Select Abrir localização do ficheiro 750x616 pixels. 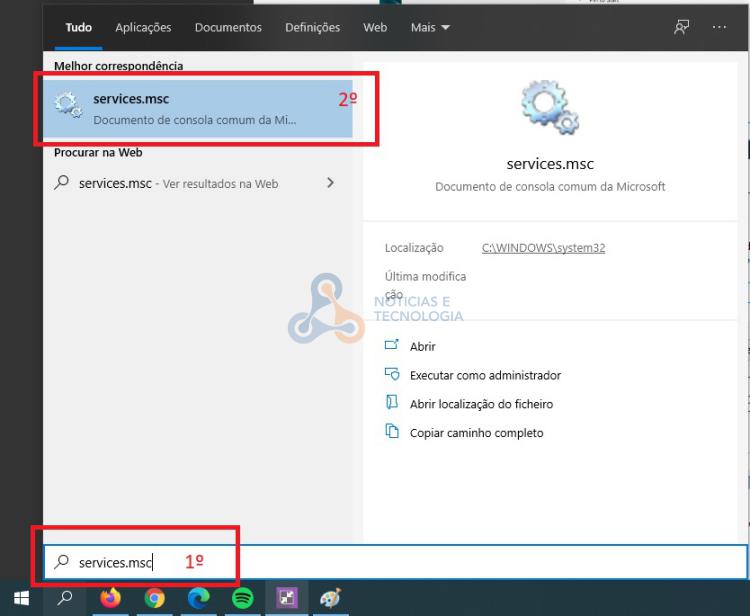point(481,404)
